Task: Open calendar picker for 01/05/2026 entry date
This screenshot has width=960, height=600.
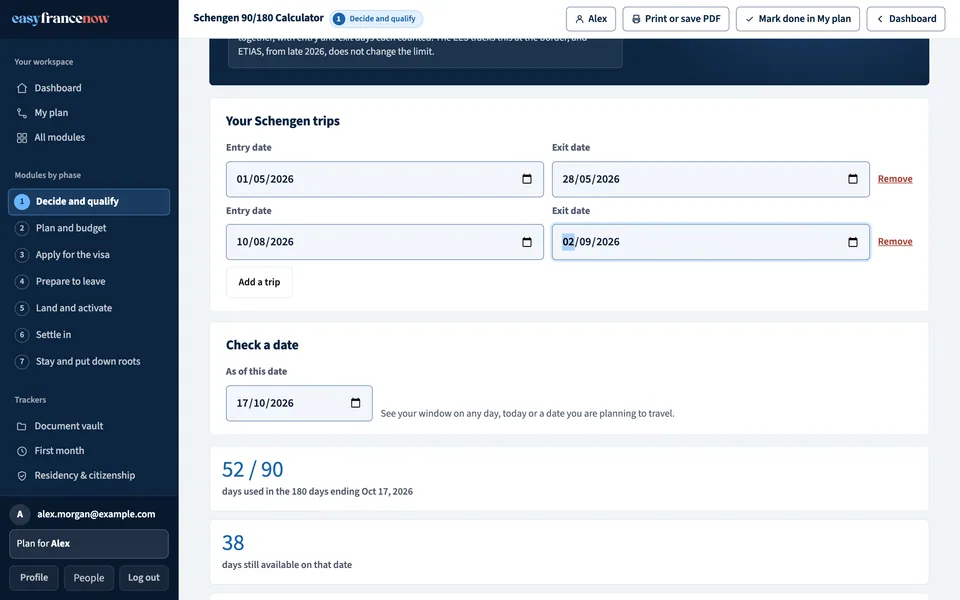Action: pos(527,179)
